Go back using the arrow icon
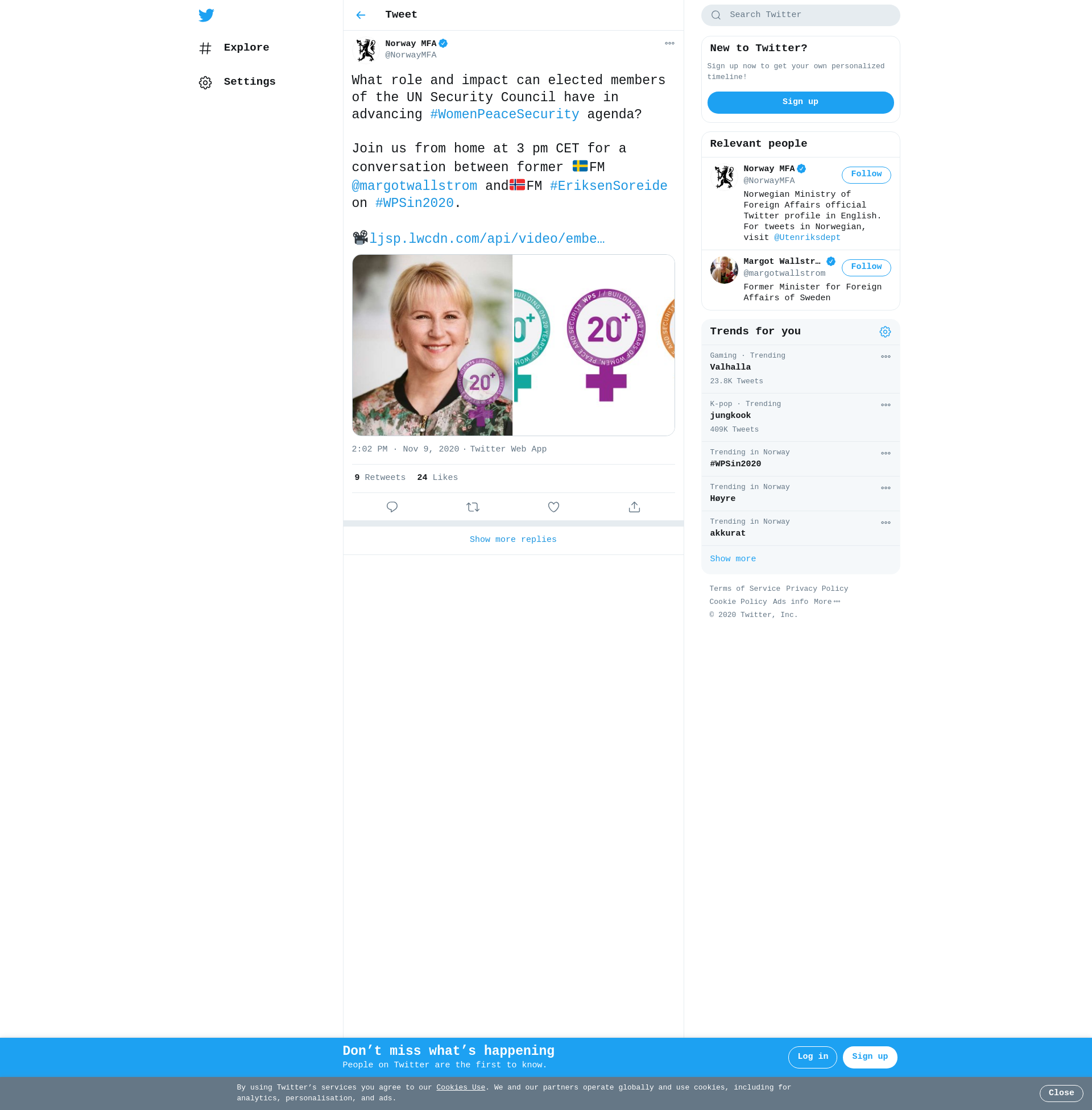Screen dimensions: 1092x1110 tap(360, 15)
